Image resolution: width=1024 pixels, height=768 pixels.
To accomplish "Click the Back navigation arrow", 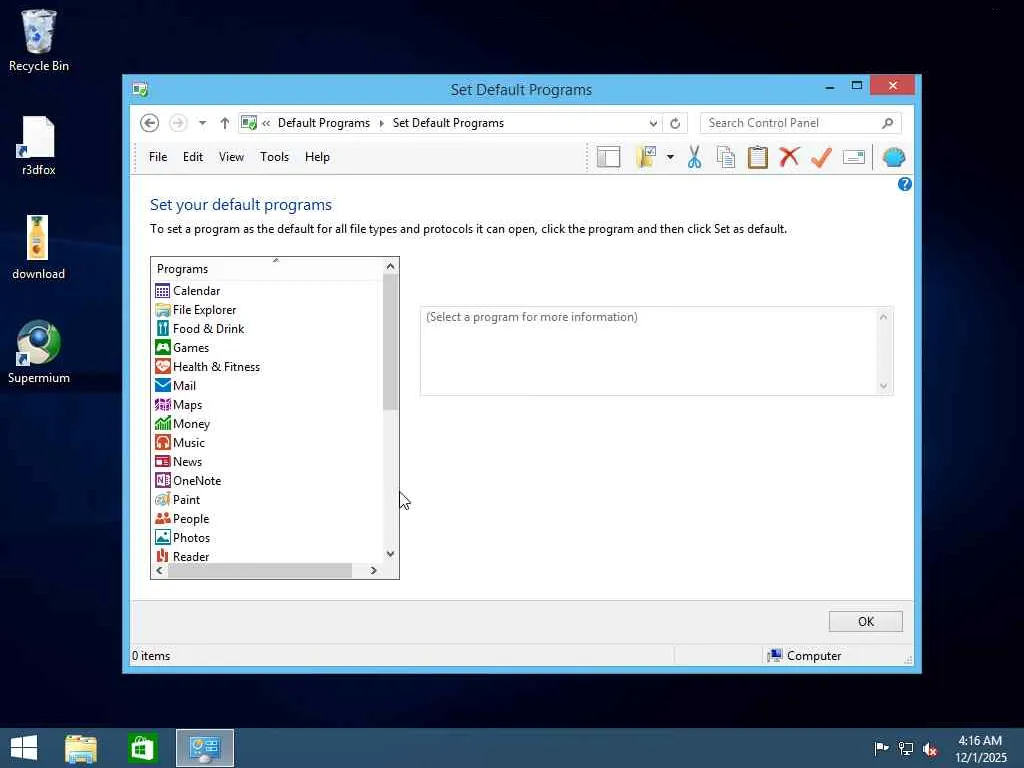I will point(150,123).
